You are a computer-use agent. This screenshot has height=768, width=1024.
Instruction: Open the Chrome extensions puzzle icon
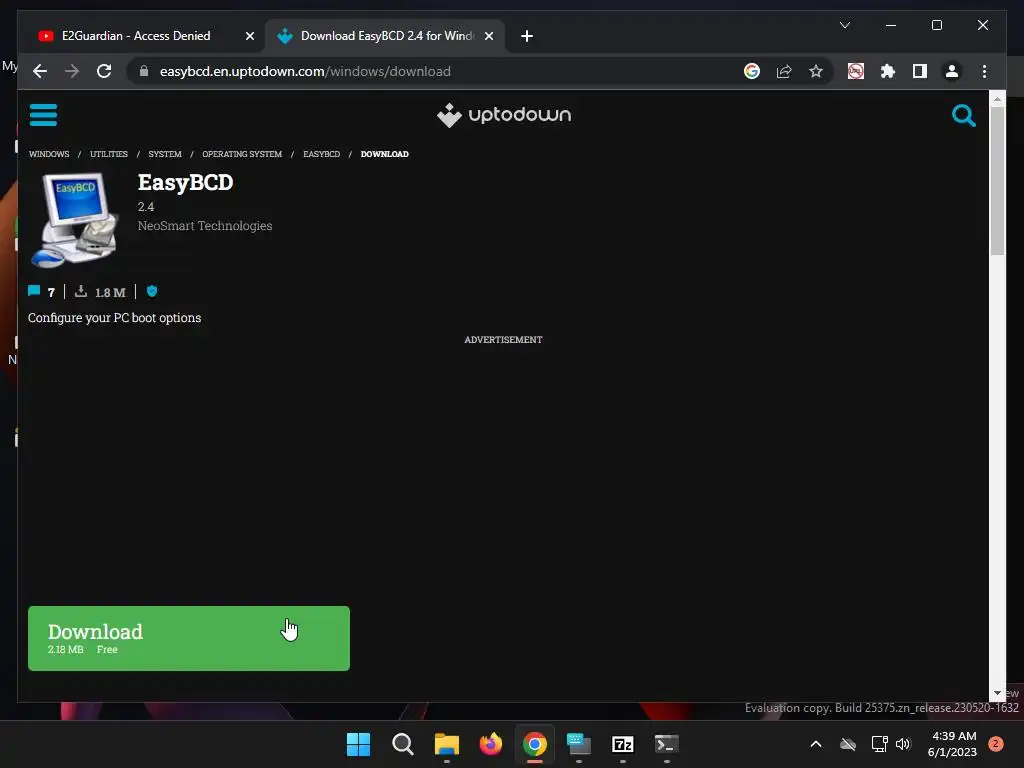(888, 71)
